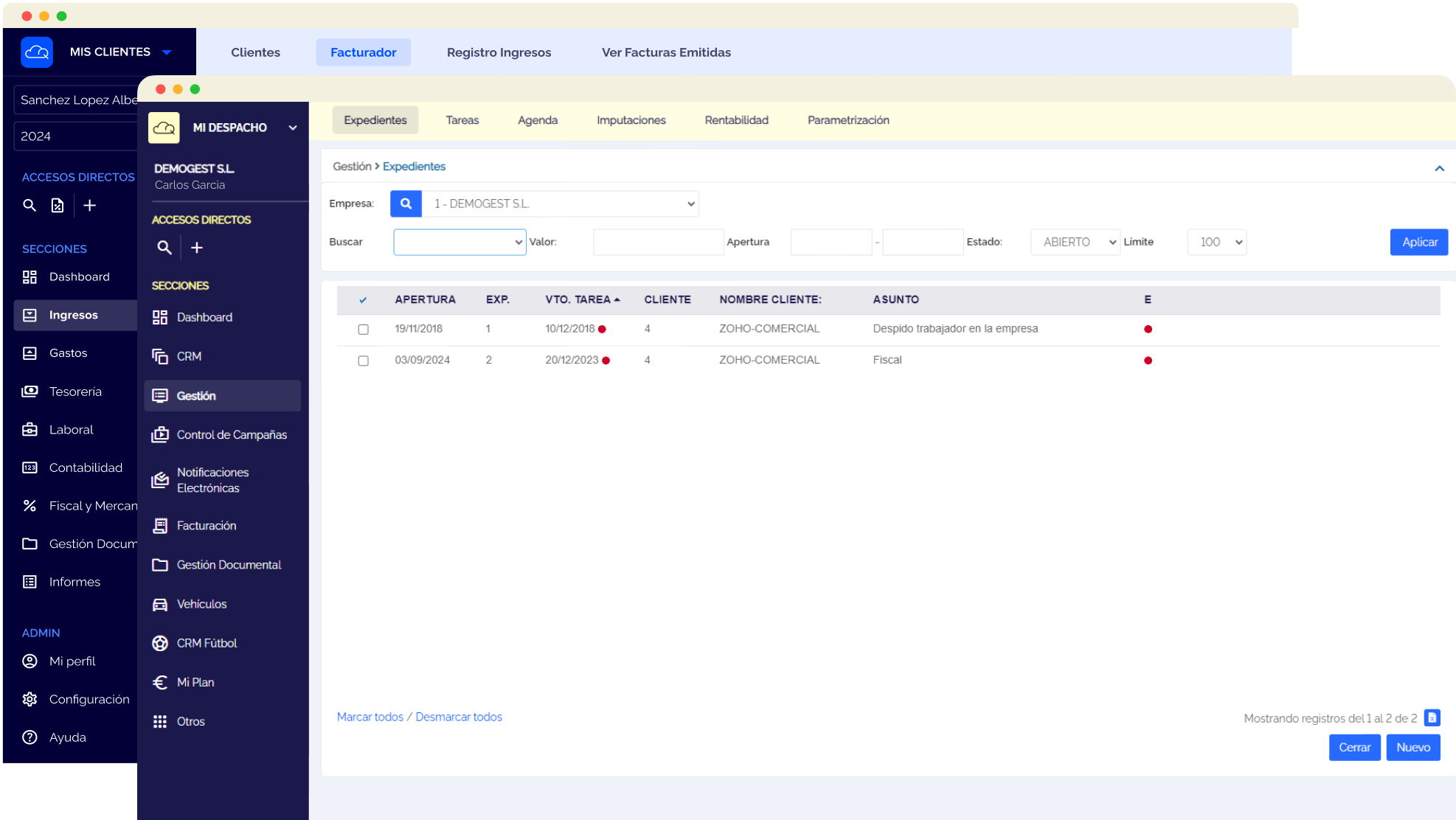Click the export icon beside record count

click(1432, 717)
